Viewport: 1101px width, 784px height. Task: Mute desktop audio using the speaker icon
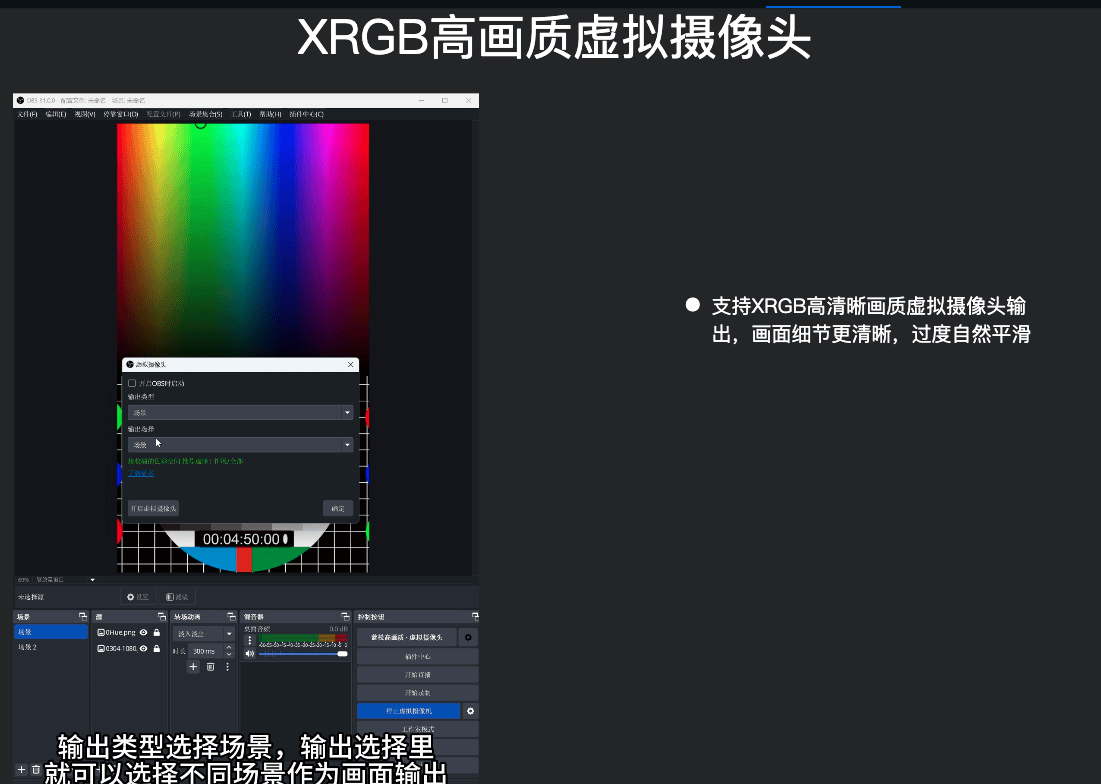(250, 653)
